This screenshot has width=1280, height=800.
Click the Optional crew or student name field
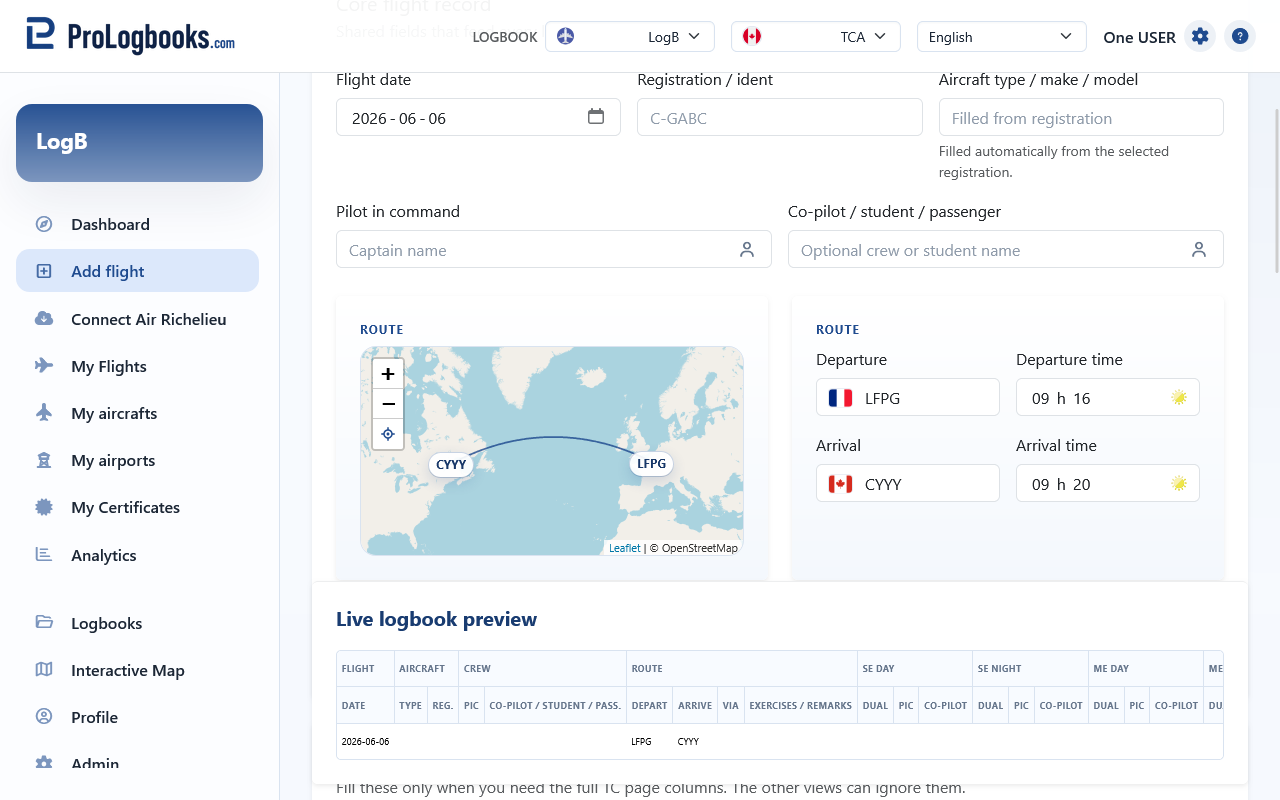click(1006, 249)
